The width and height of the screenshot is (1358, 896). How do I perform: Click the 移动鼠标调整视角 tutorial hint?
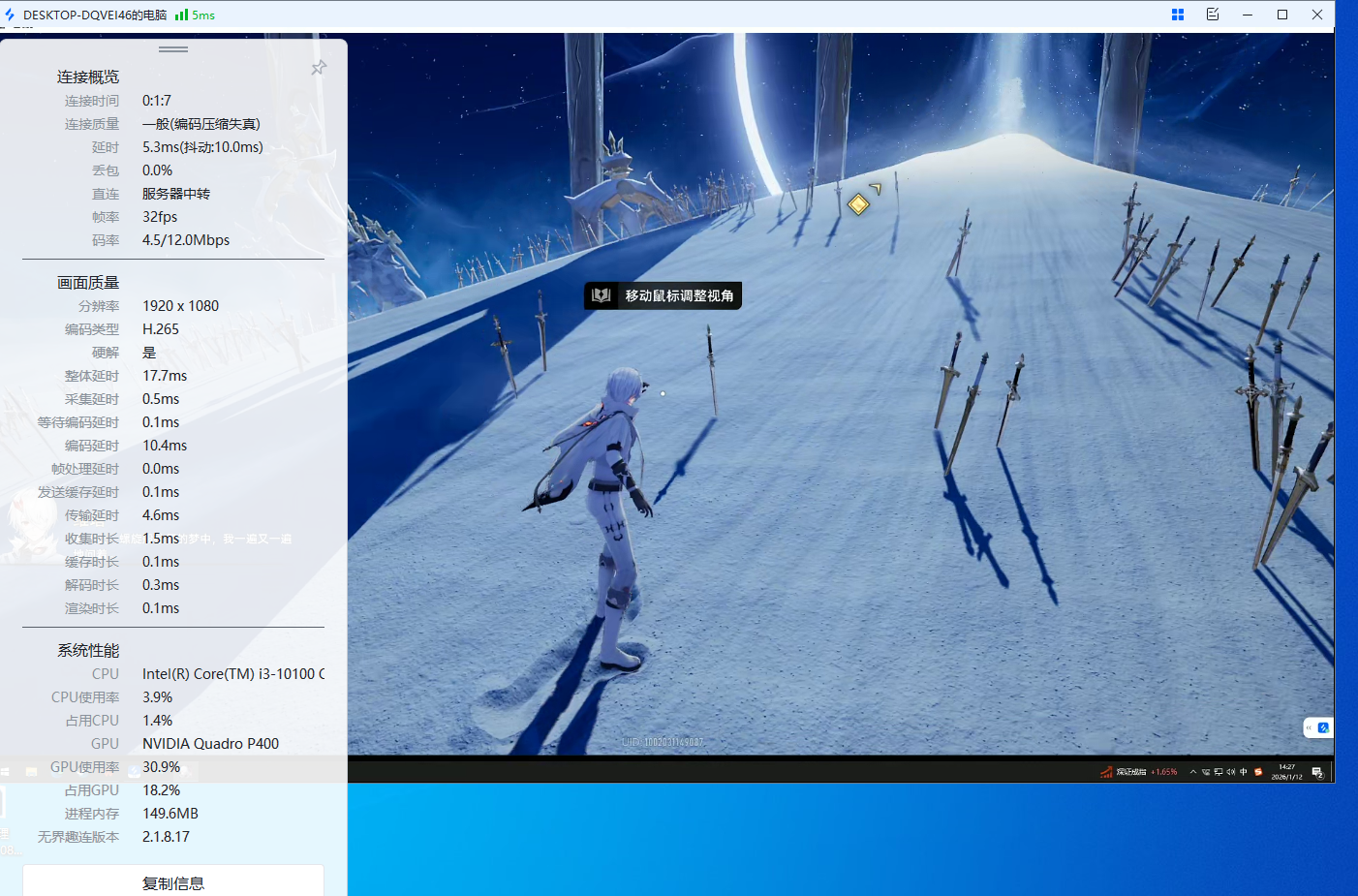663,295
